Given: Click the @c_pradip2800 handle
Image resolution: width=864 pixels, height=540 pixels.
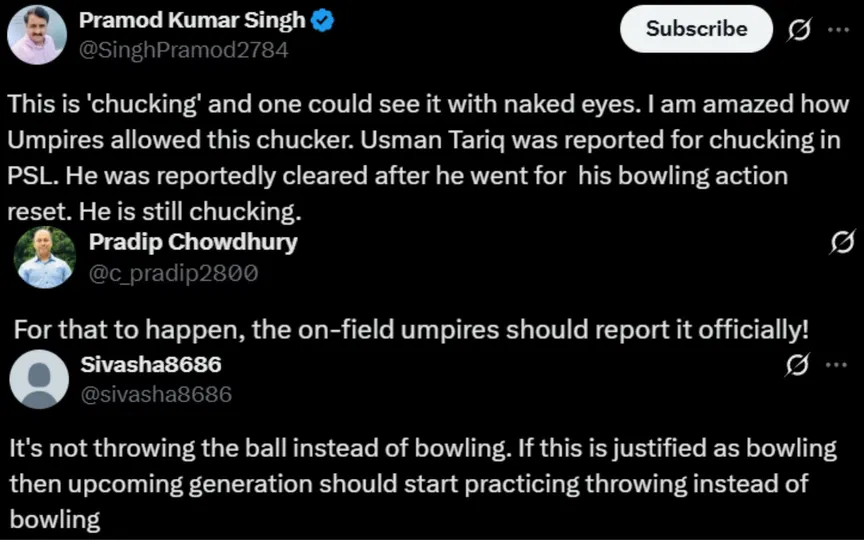Looking at the screenshot, I should click(174, 272).
